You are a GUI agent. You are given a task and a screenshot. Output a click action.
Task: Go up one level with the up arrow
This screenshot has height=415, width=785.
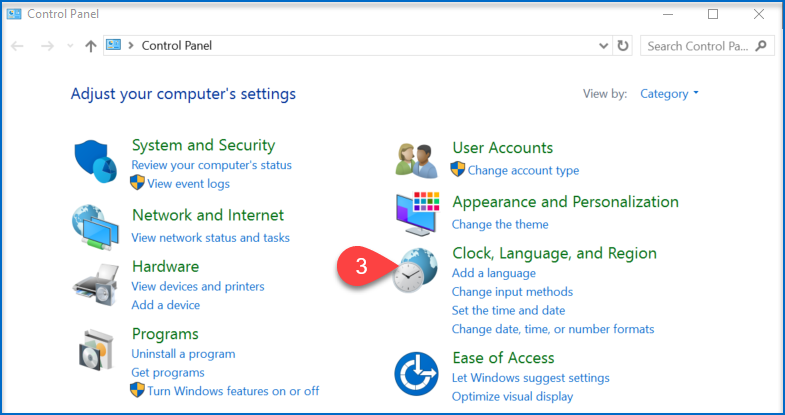(x=91, y=46)
